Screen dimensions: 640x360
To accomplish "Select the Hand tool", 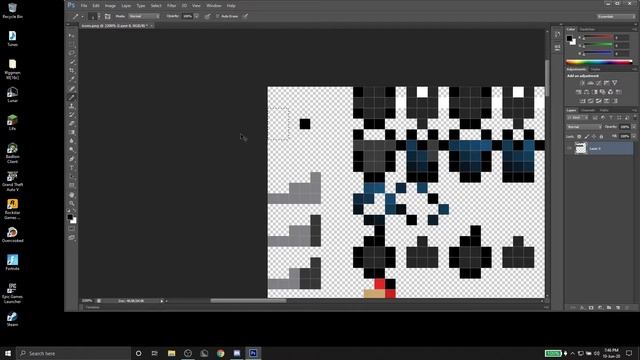I will click(x=72, y=195).
